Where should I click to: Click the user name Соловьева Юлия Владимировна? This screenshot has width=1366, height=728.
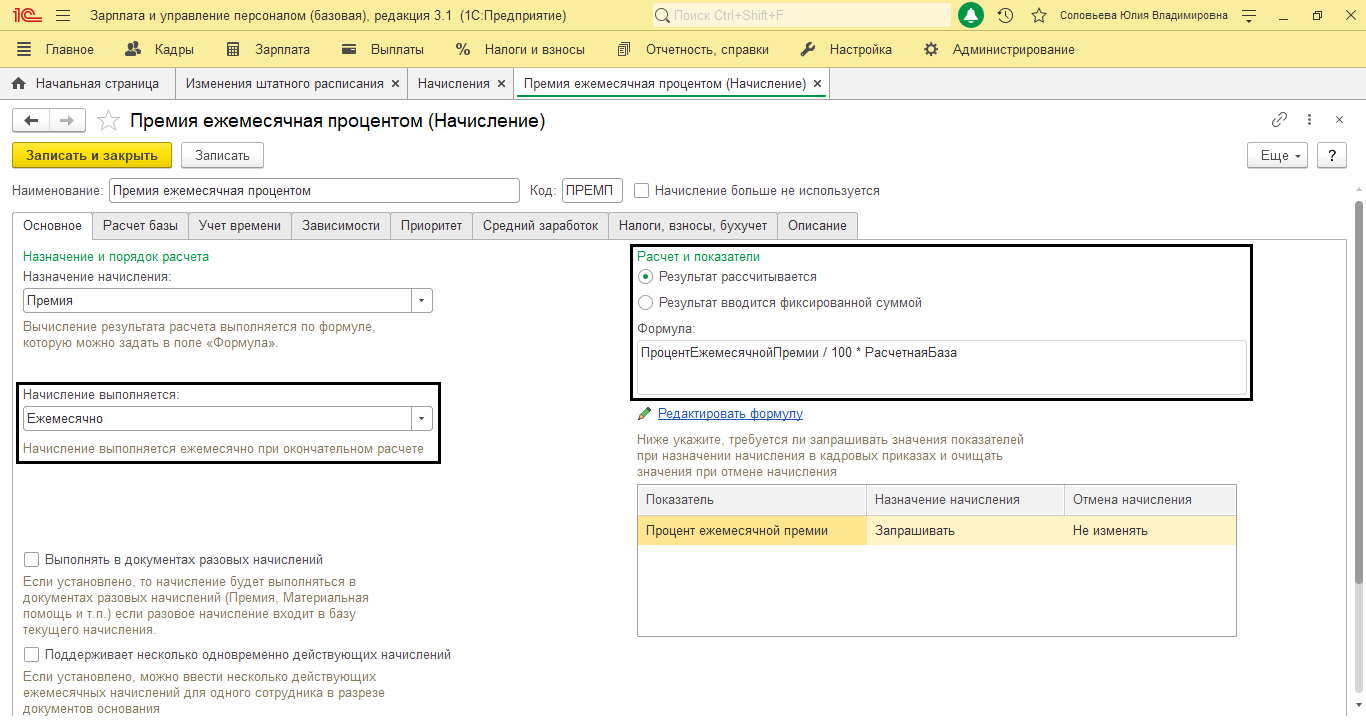(1144, 16)
